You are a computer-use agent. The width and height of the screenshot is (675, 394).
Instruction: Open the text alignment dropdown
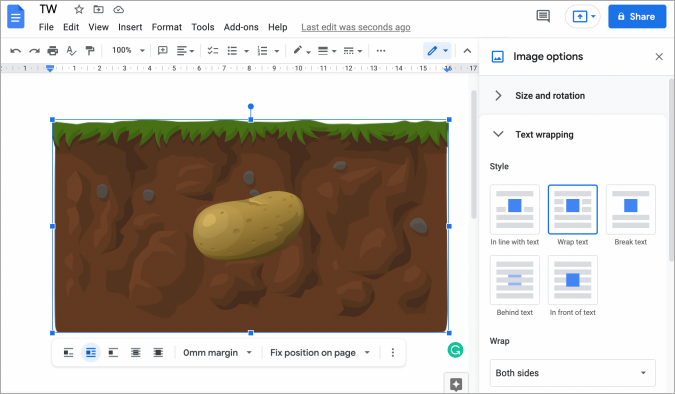[186, 51]
